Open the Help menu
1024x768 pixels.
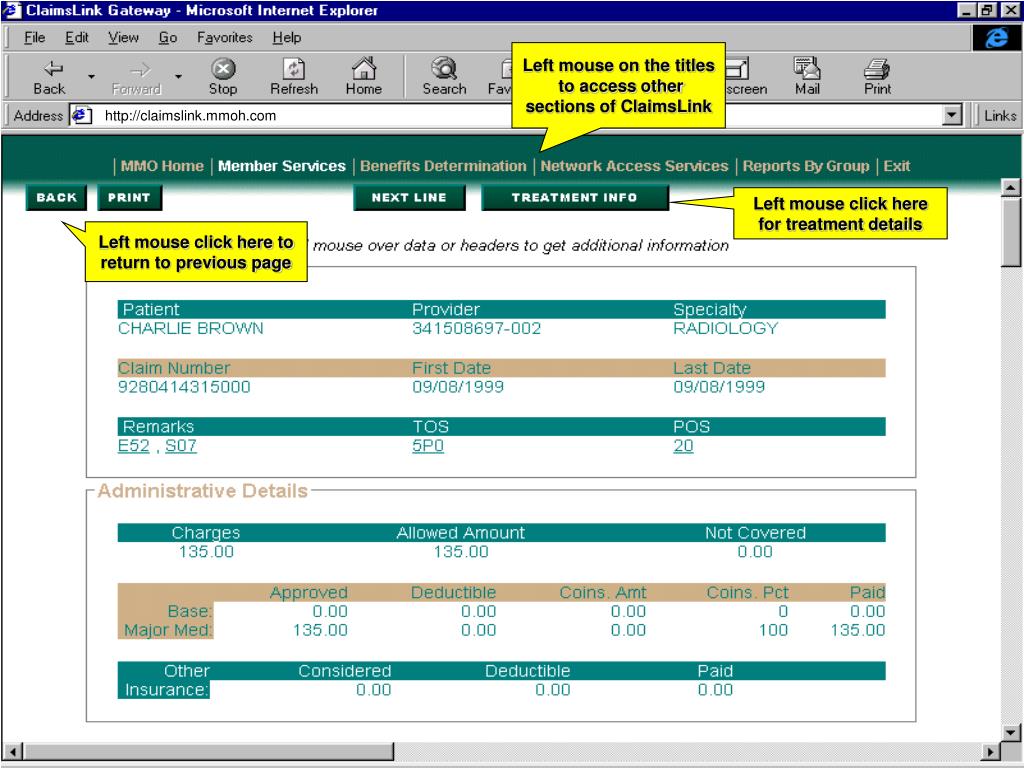pos(287,37)
